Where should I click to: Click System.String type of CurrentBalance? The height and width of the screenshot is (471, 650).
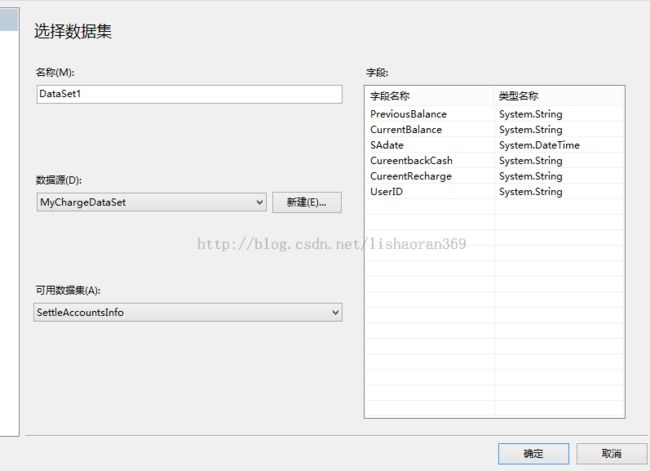[531, 129]
